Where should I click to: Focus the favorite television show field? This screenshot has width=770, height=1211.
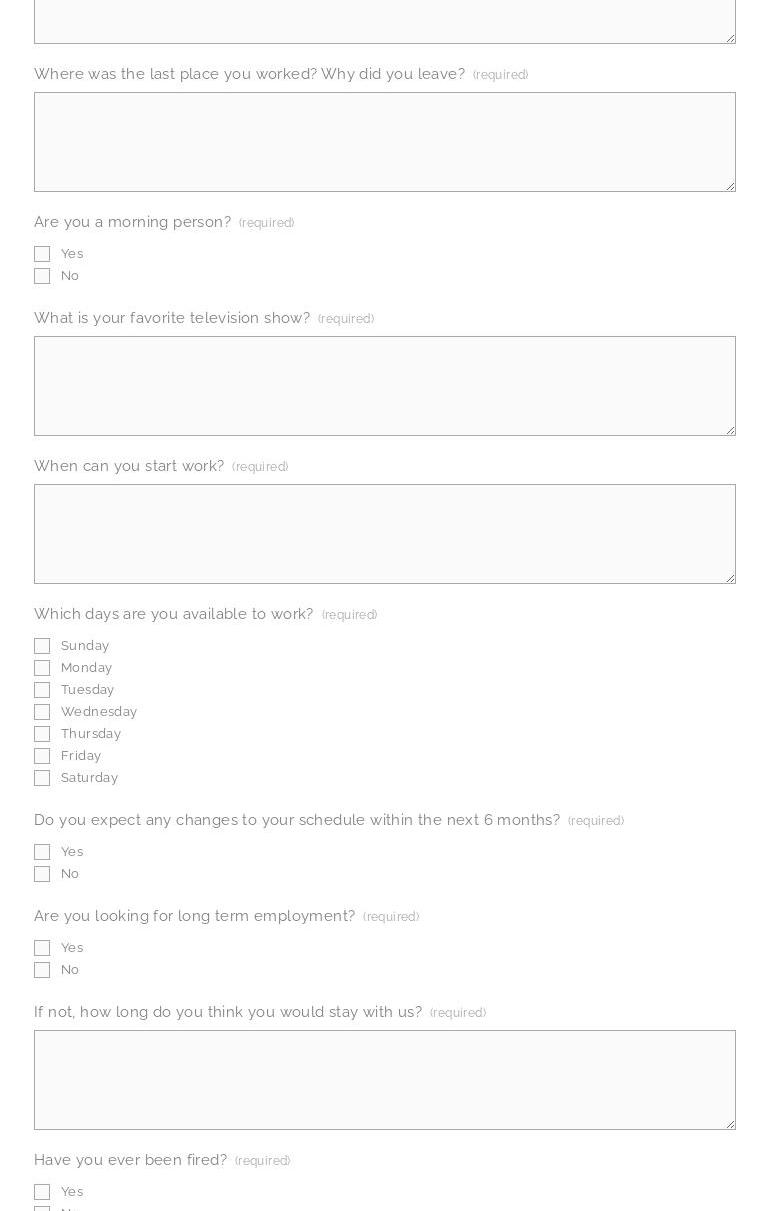tap(384, 386)
